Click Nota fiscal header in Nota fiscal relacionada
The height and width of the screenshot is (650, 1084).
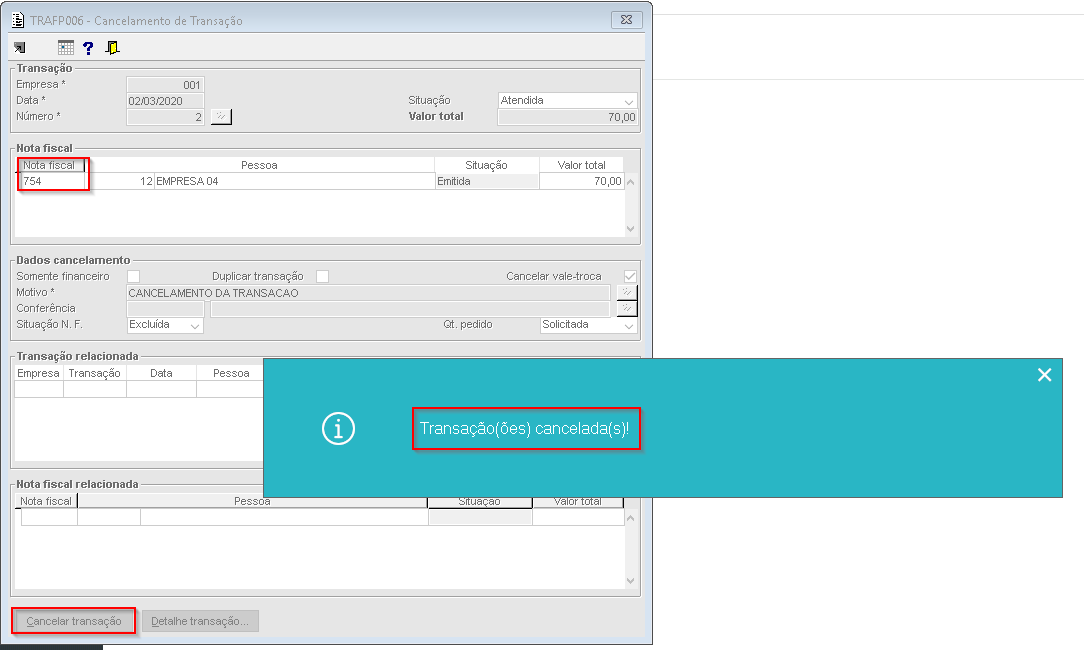pos(46,501)
